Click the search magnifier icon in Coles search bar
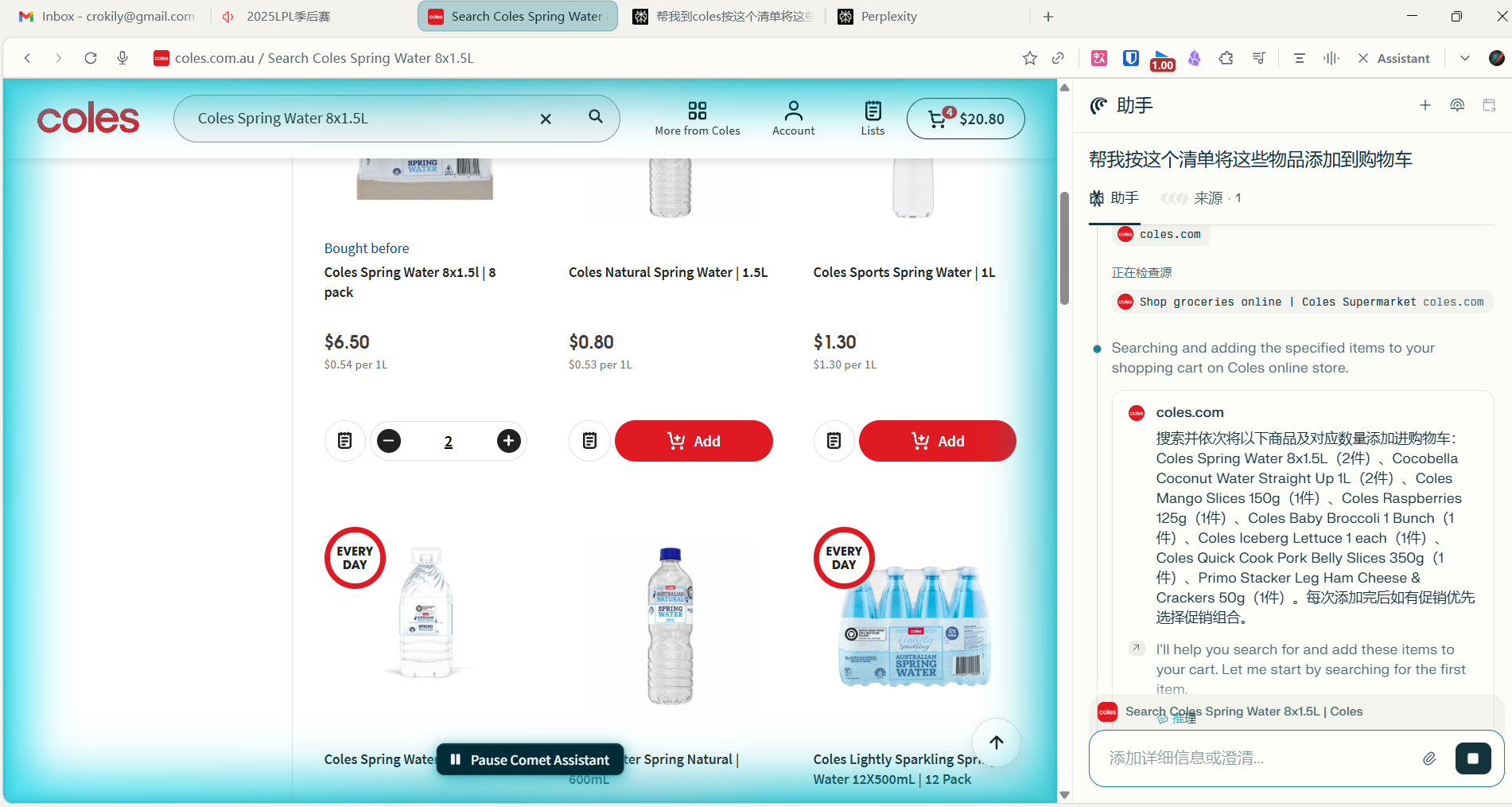This screenshot has height=807, width=1512. click(x=595, y=117)
